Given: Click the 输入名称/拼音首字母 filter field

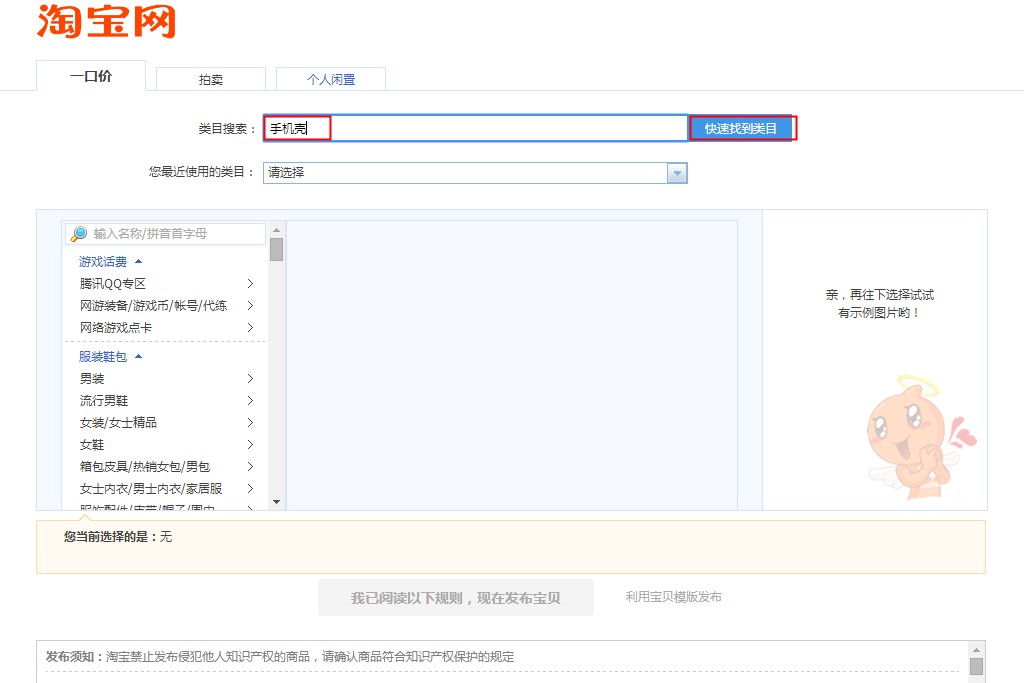Looking at the screenshot, I should [165, 234].
